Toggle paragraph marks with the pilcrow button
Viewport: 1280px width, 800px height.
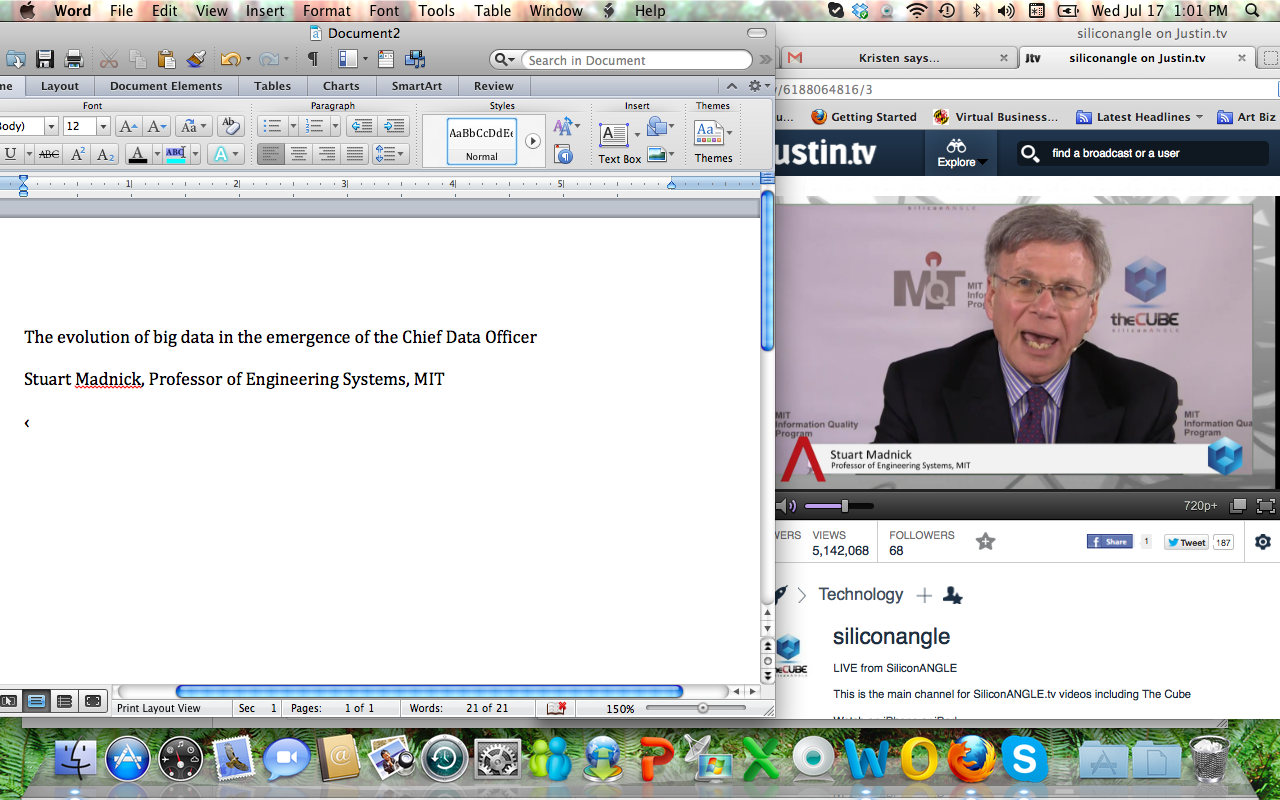tap(313, 59)
